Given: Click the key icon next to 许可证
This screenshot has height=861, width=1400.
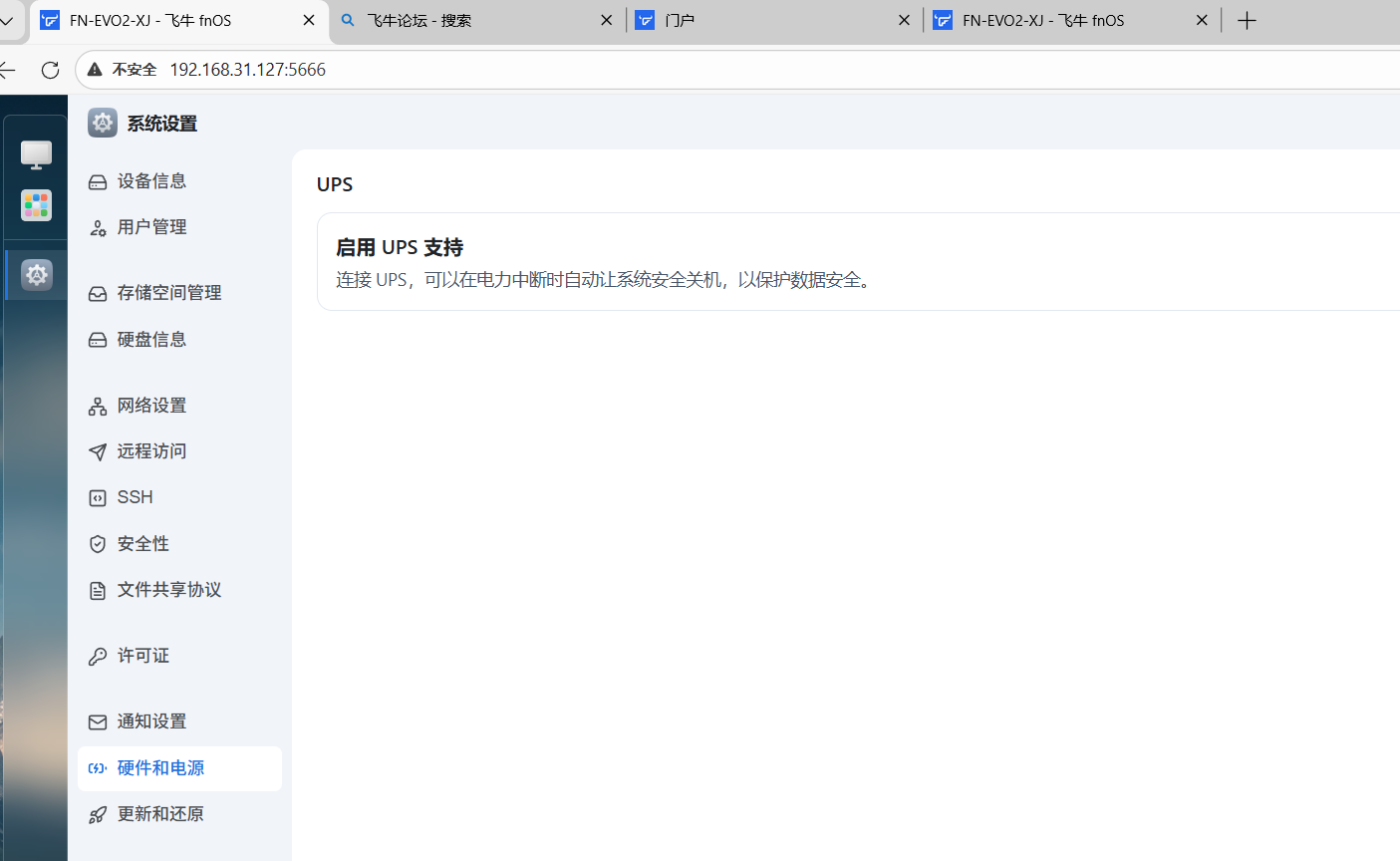Looking at the screenshot, I should coord(97,656).
